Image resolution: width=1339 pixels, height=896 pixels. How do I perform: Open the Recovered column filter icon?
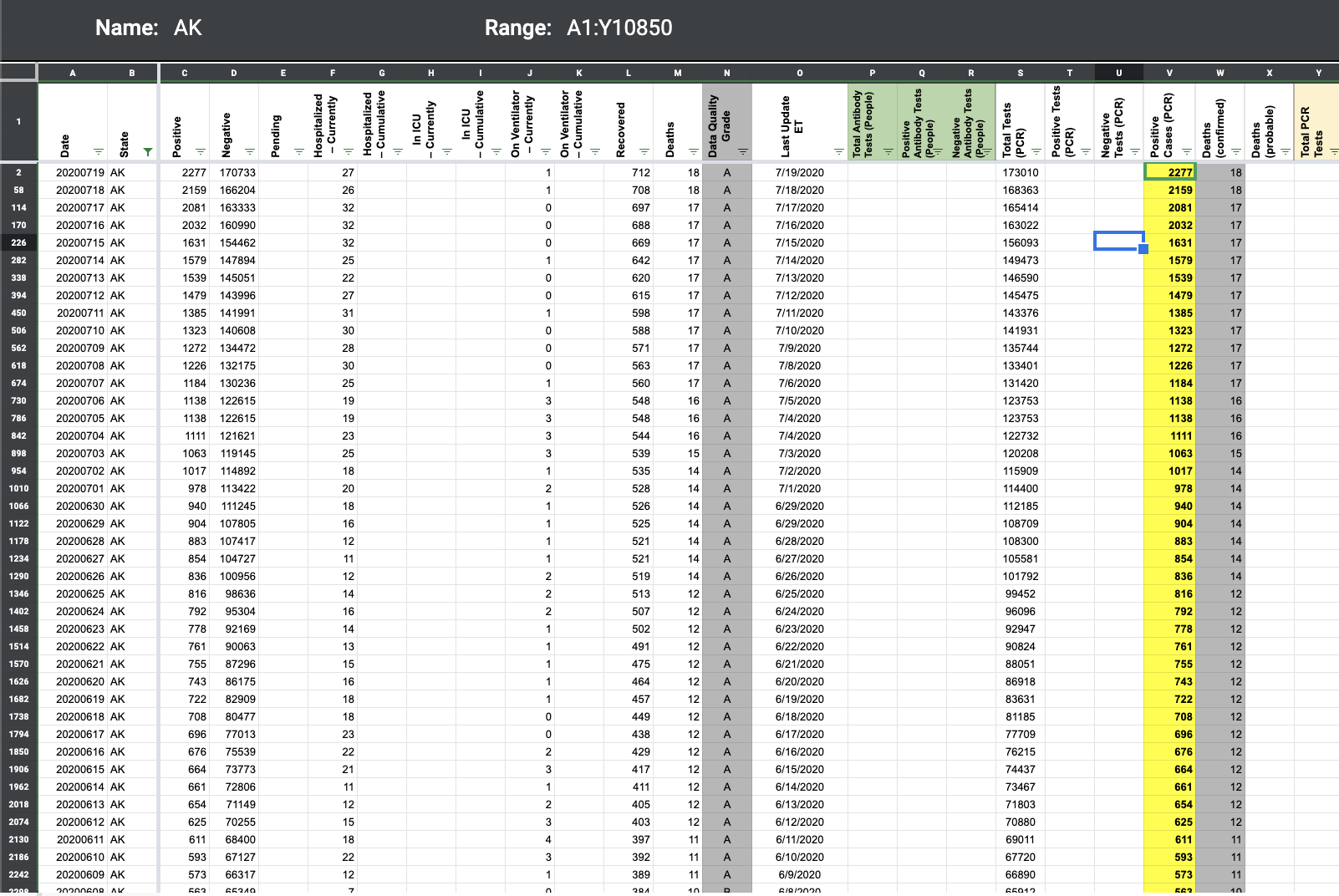[x=644, y=152]
